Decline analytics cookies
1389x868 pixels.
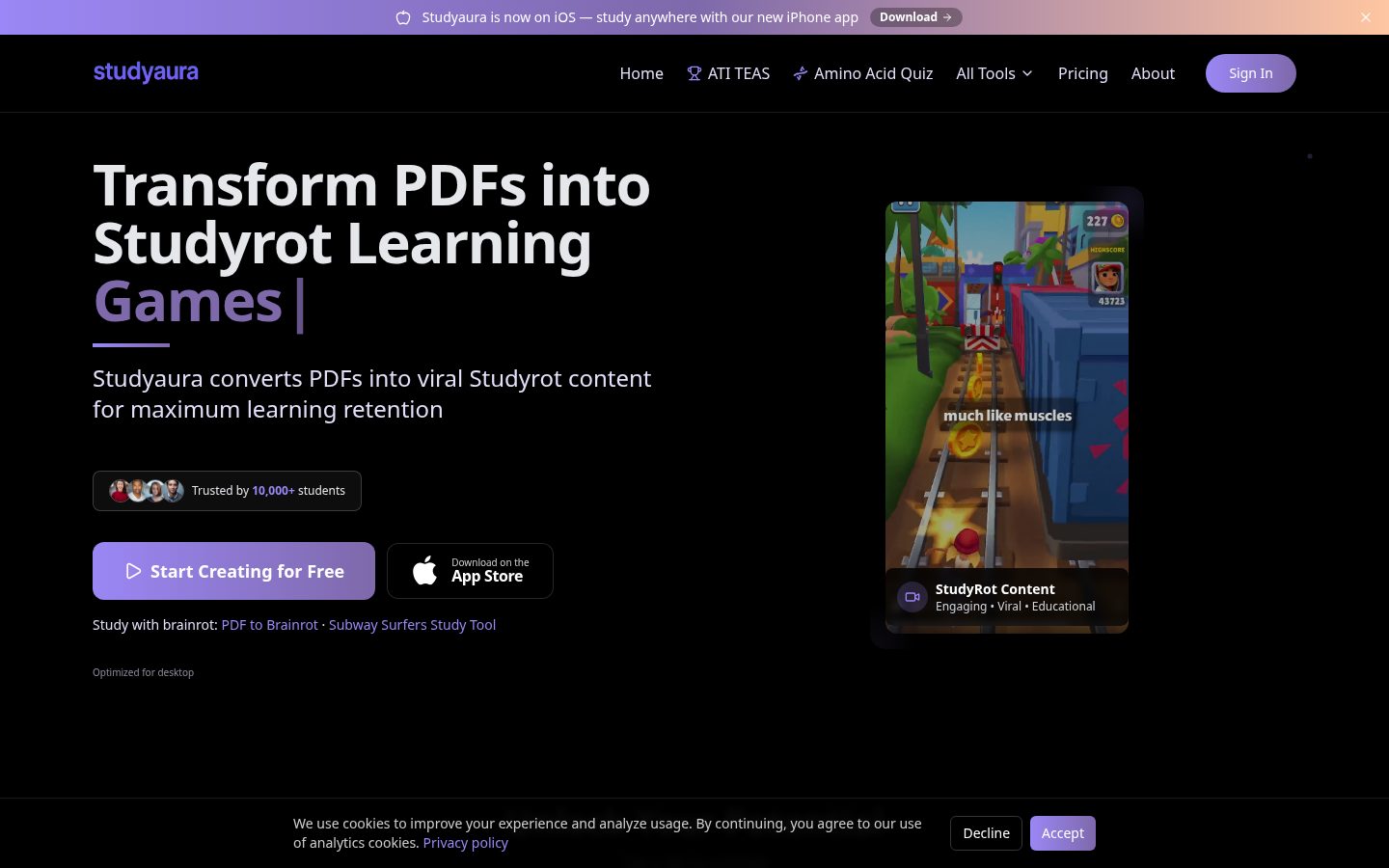[986, 833]
